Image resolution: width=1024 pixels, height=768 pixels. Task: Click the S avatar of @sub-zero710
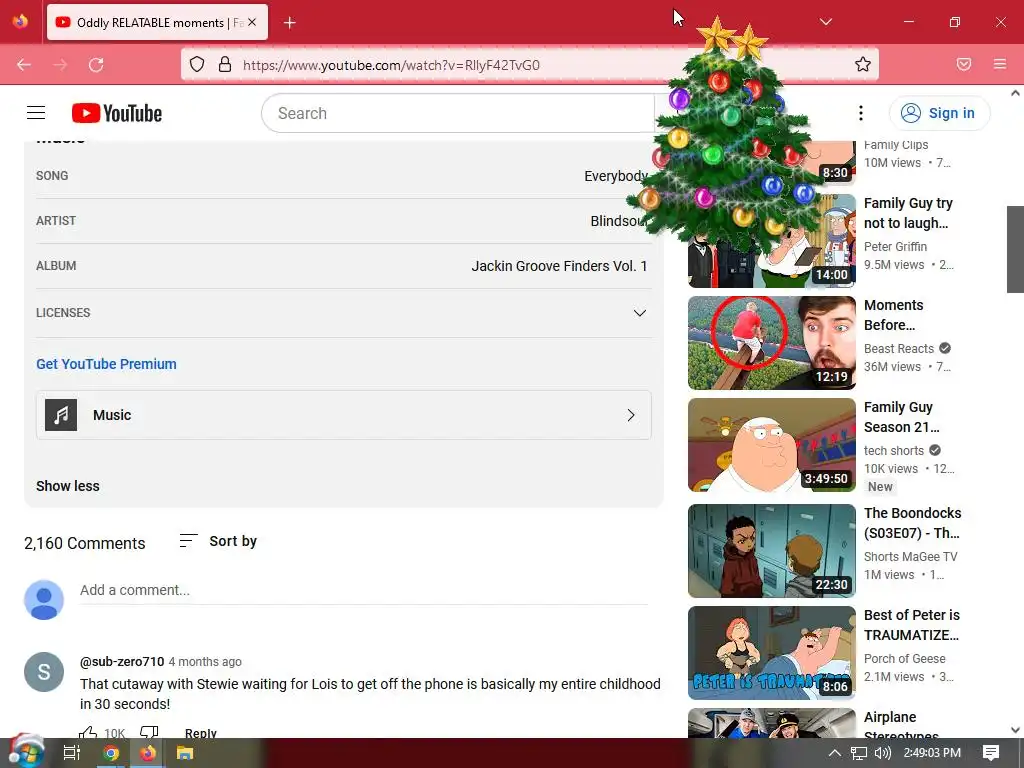[x=44, y=671]
